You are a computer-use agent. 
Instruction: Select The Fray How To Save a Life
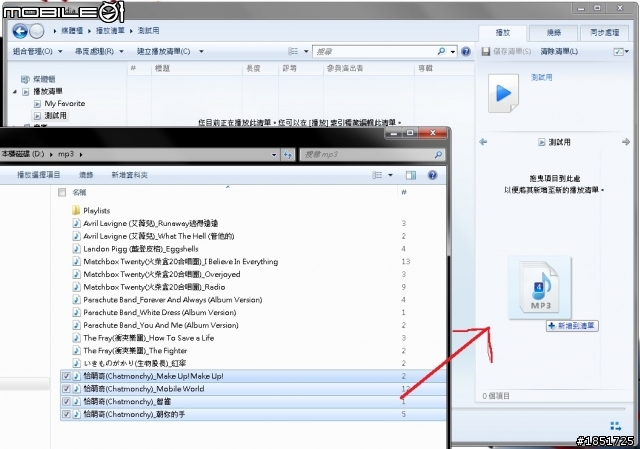[x=149, y=338]
